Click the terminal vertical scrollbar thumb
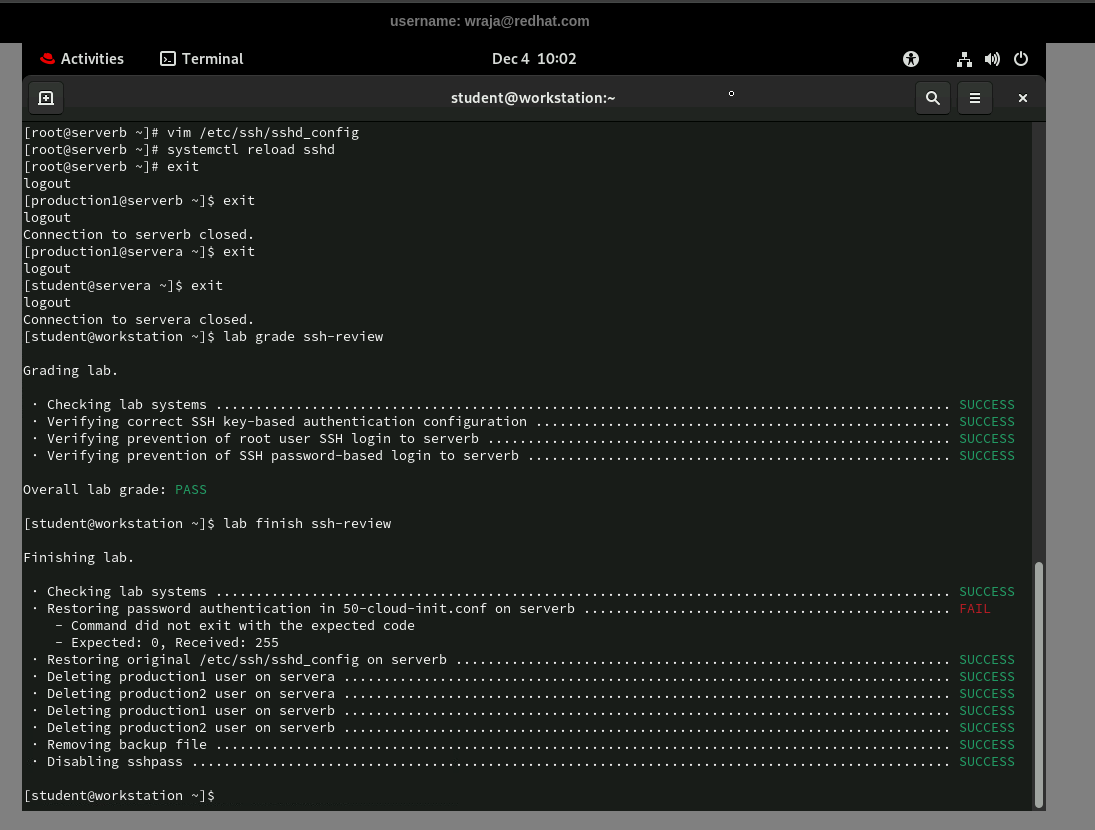Screen dimensions: 1095x830 click(1039, 683)
